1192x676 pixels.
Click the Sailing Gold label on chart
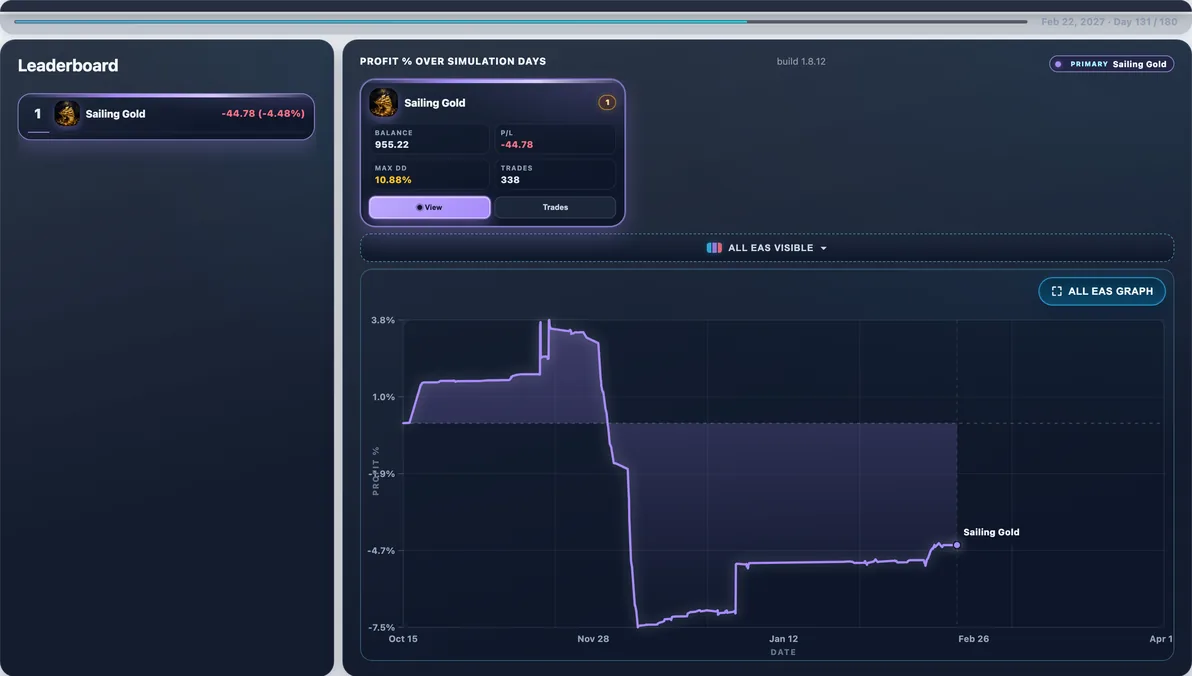(991, 532)
